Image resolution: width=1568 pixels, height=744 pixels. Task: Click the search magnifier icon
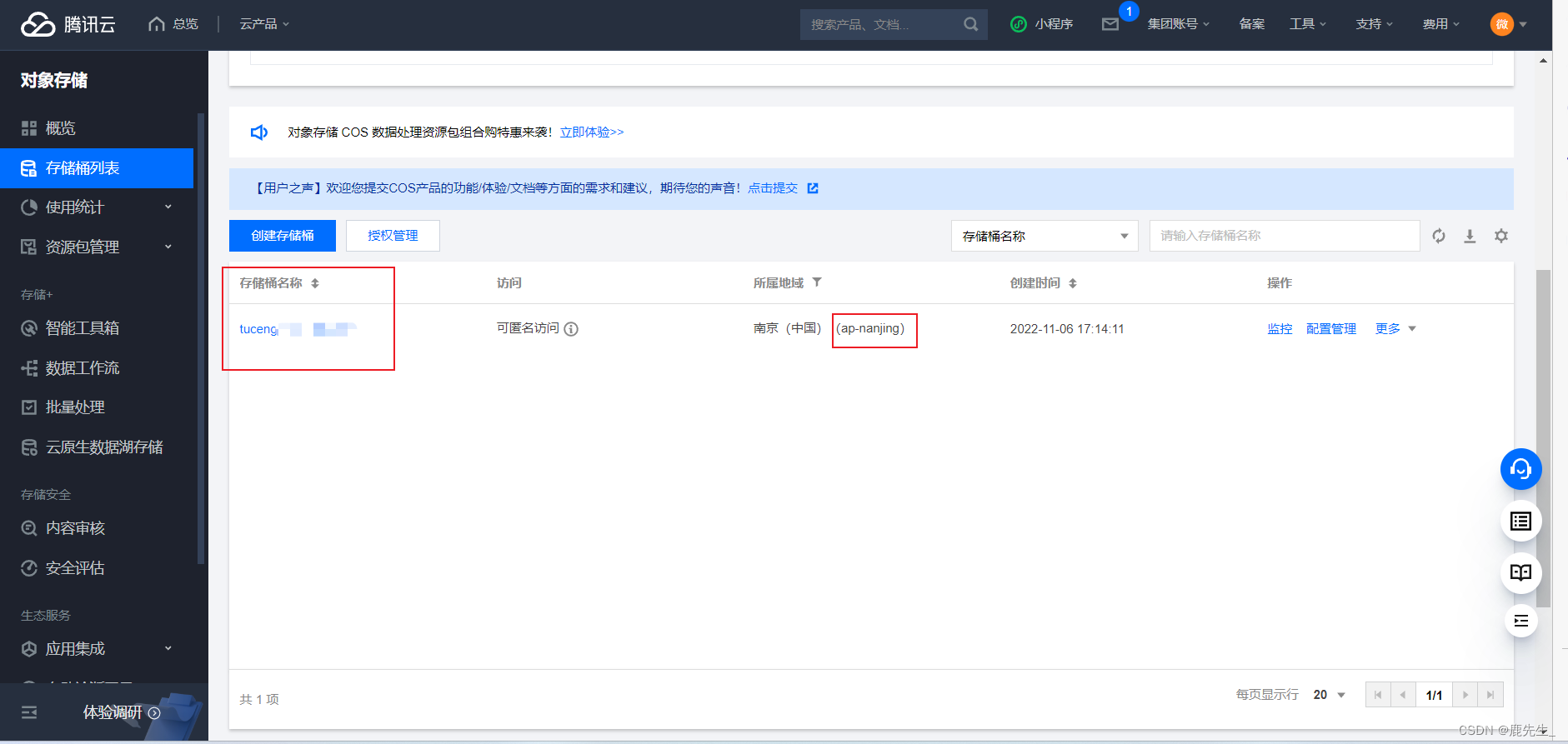coord(970,24)
